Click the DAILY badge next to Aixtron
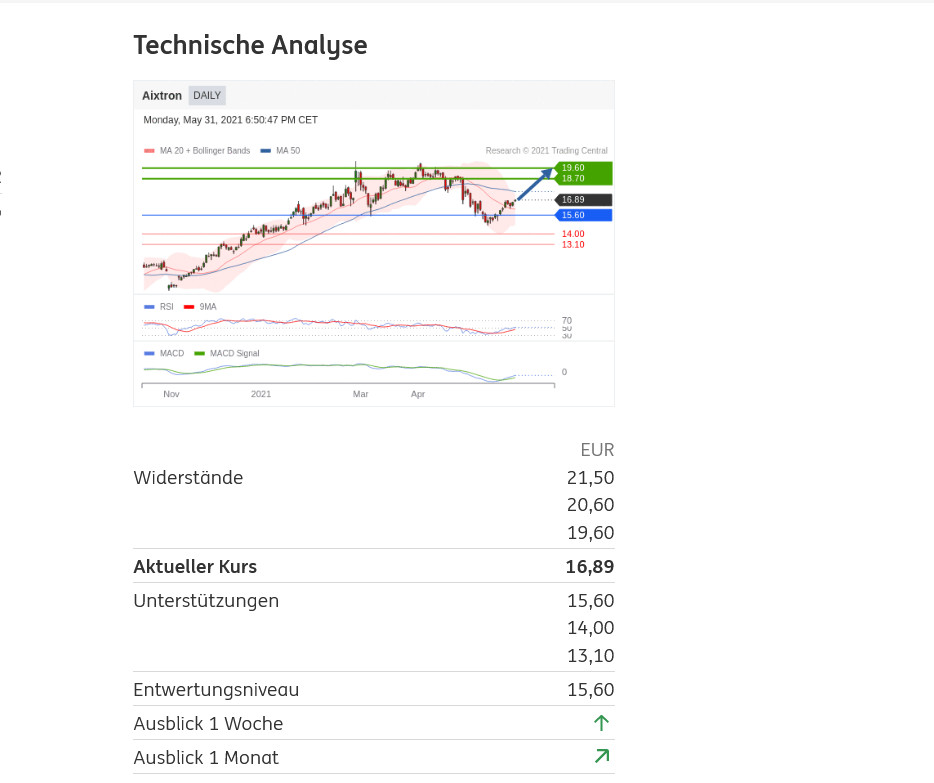This screenshot has width=934, height=783. 207,95
